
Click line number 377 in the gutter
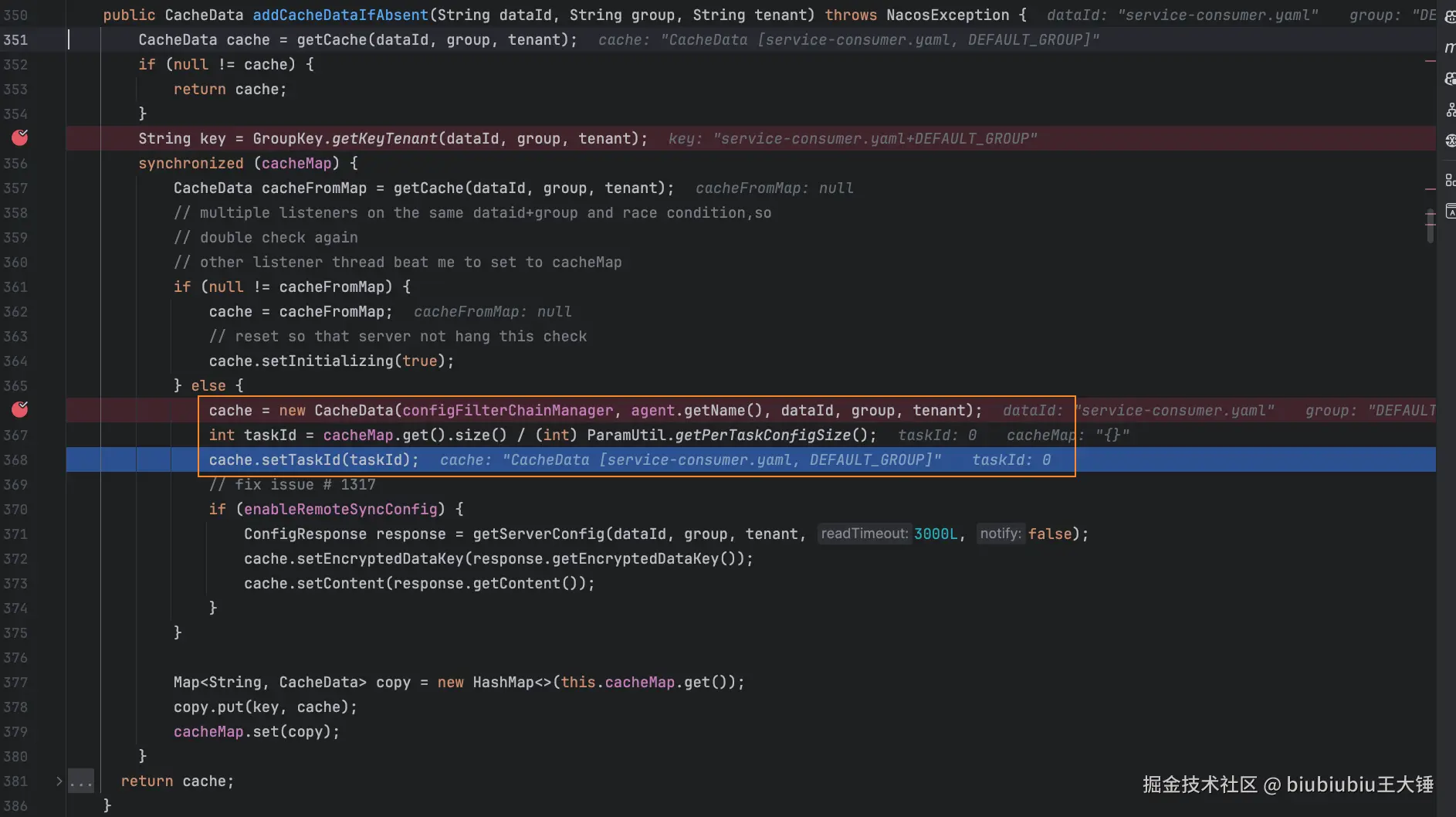coord(15,682)
